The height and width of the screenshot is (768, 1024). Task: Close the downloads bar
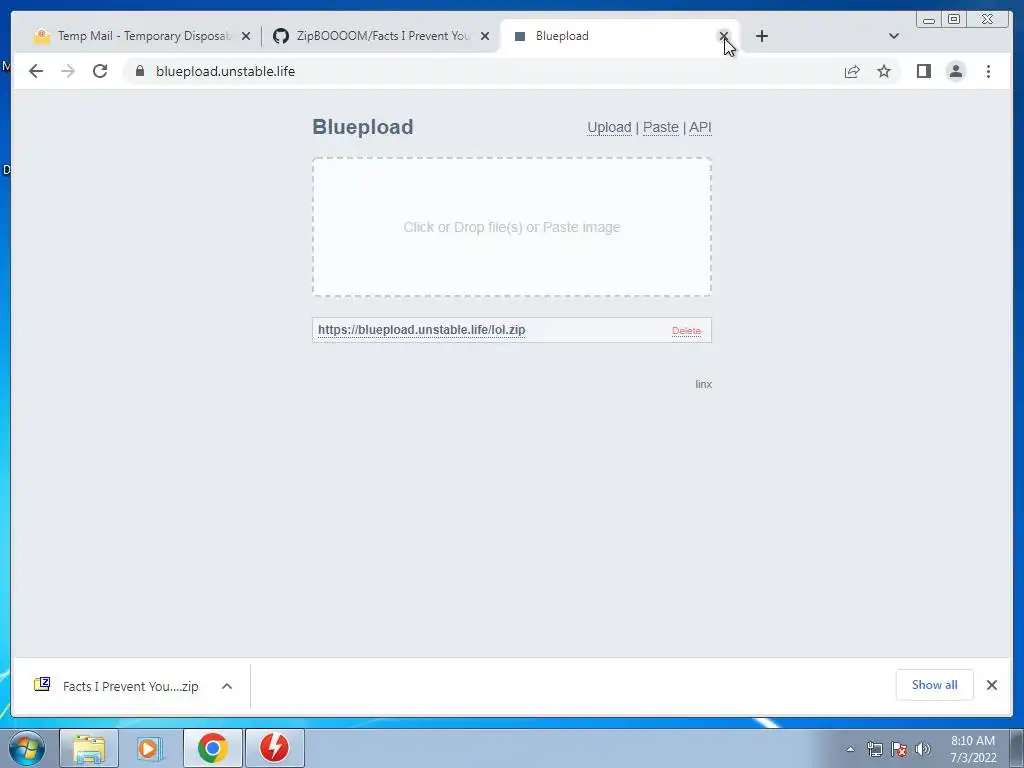[991, 685]
